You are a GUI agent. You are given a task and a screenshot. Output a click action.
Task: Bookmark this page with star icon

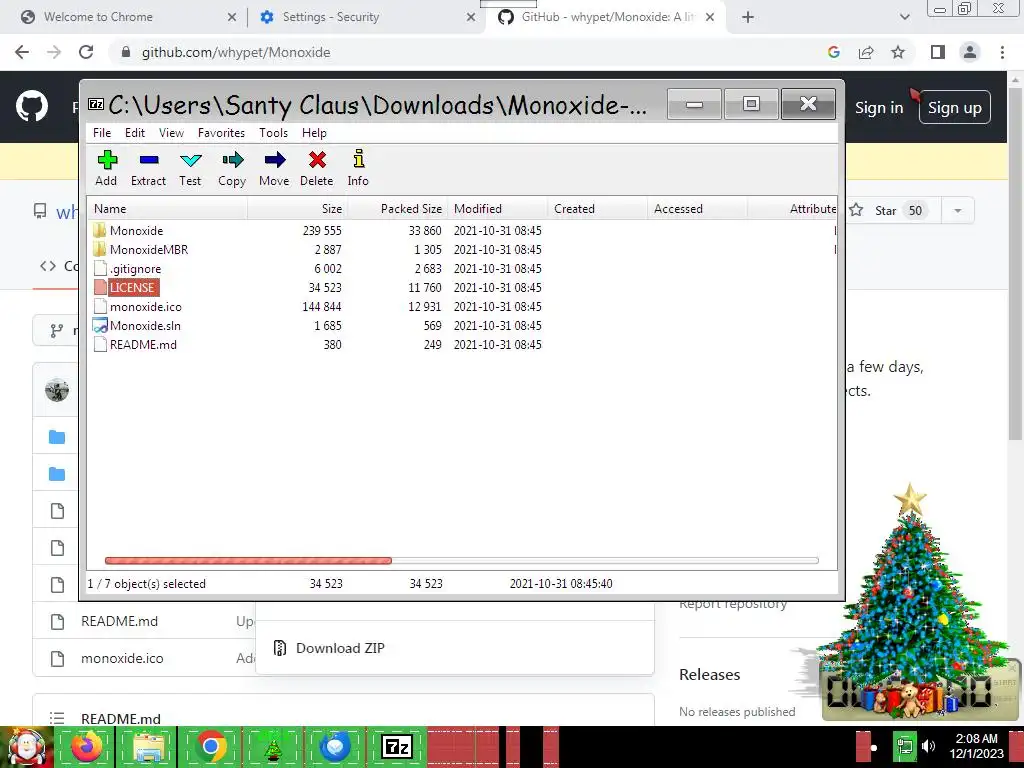pos(898,52)
